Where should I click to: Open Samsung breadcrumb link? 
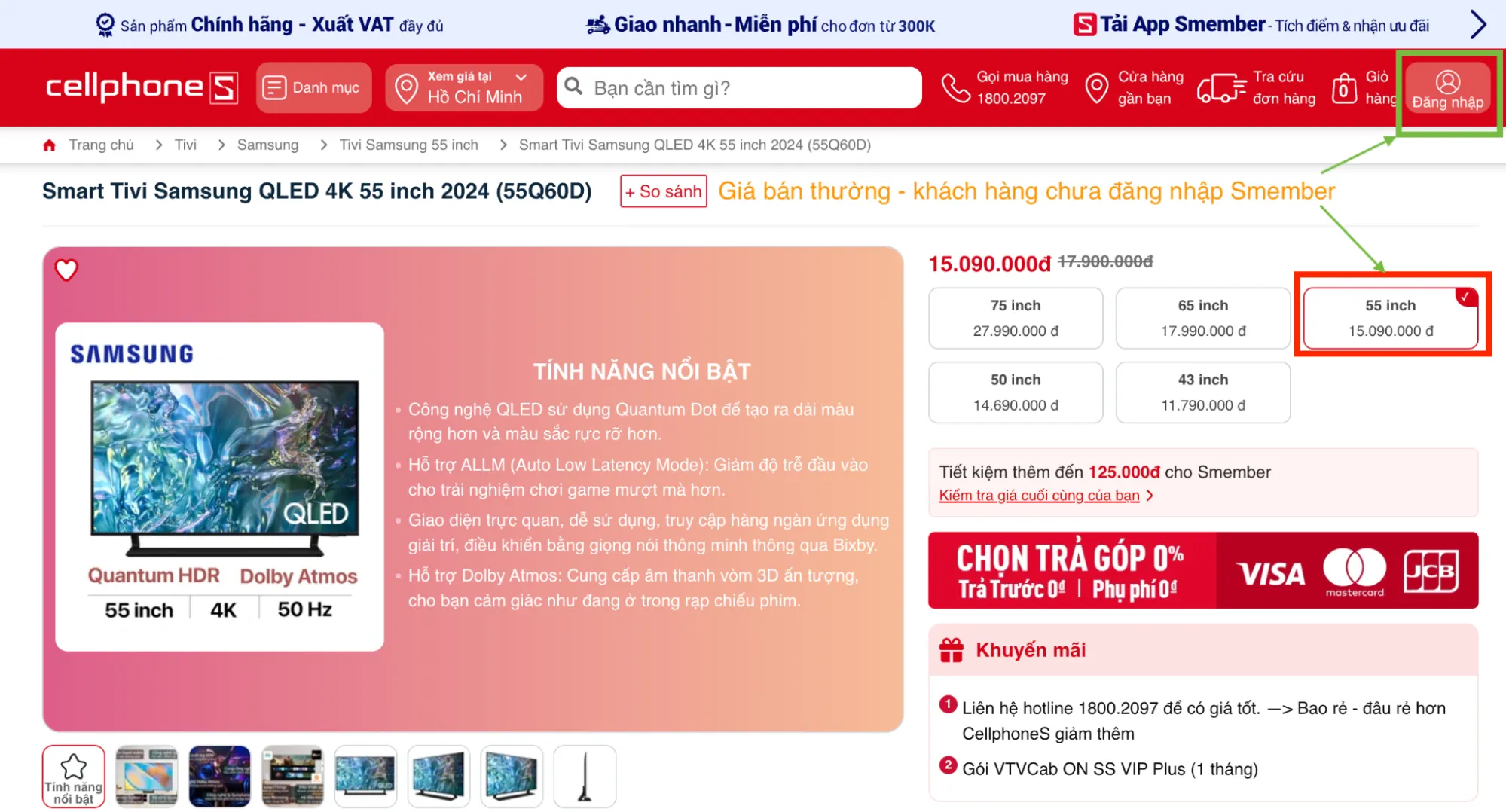tap(267, 145)
